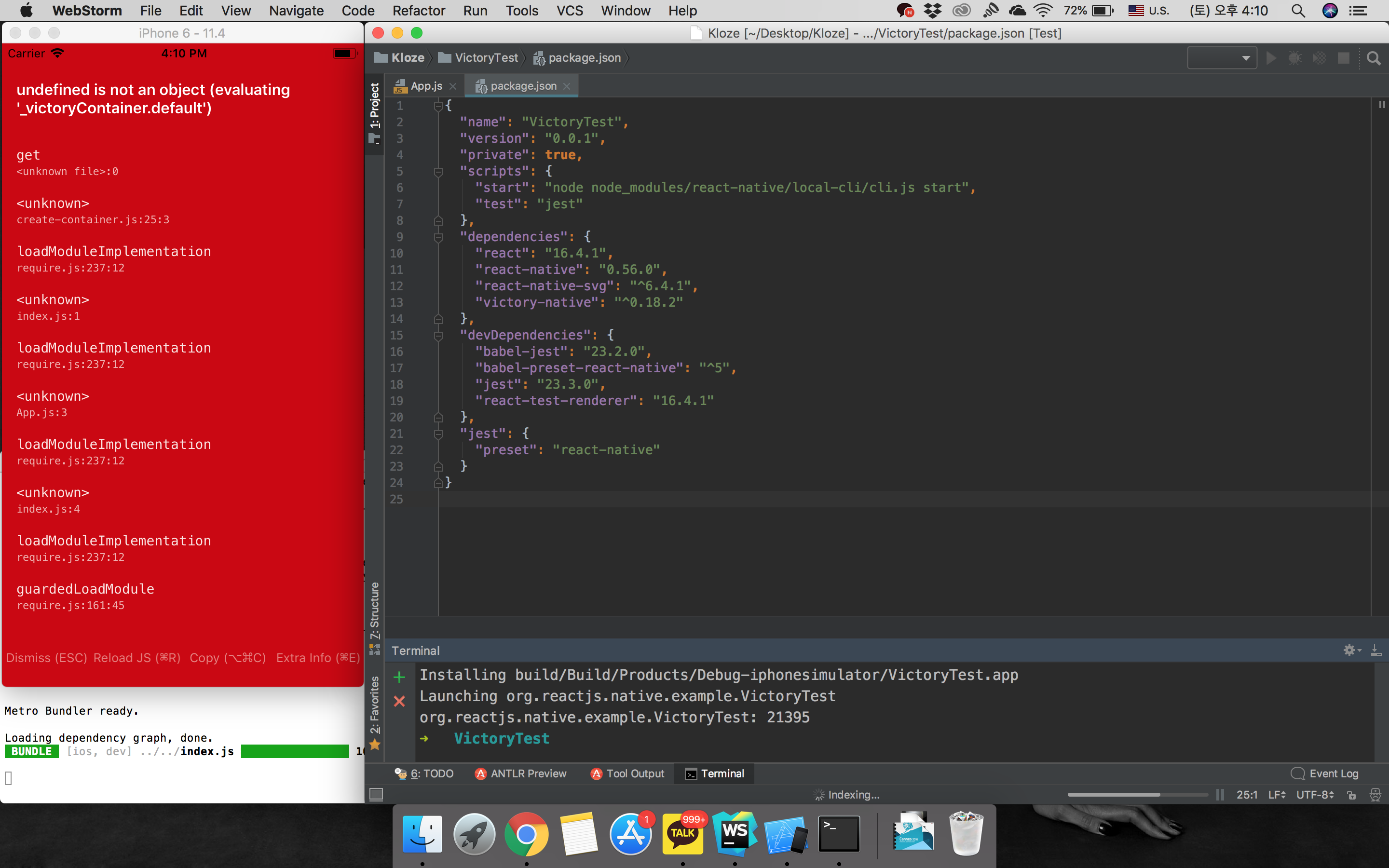Open the UTF-8 encoding selector
Viewport: 1389px width, 868px height.
(x=1315, y=795)
